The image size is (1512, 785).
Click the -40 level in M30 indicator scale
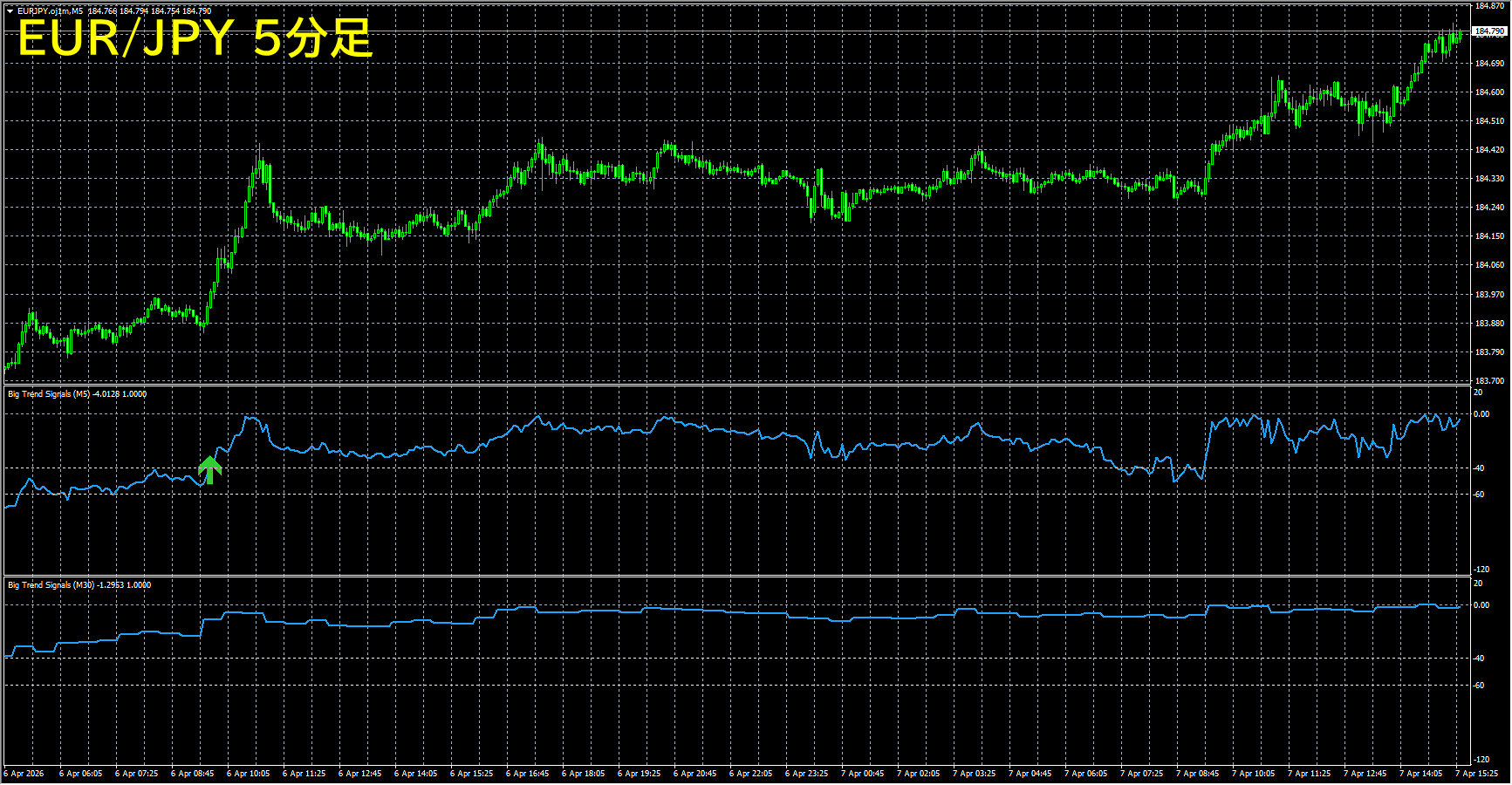(1479, 659)
